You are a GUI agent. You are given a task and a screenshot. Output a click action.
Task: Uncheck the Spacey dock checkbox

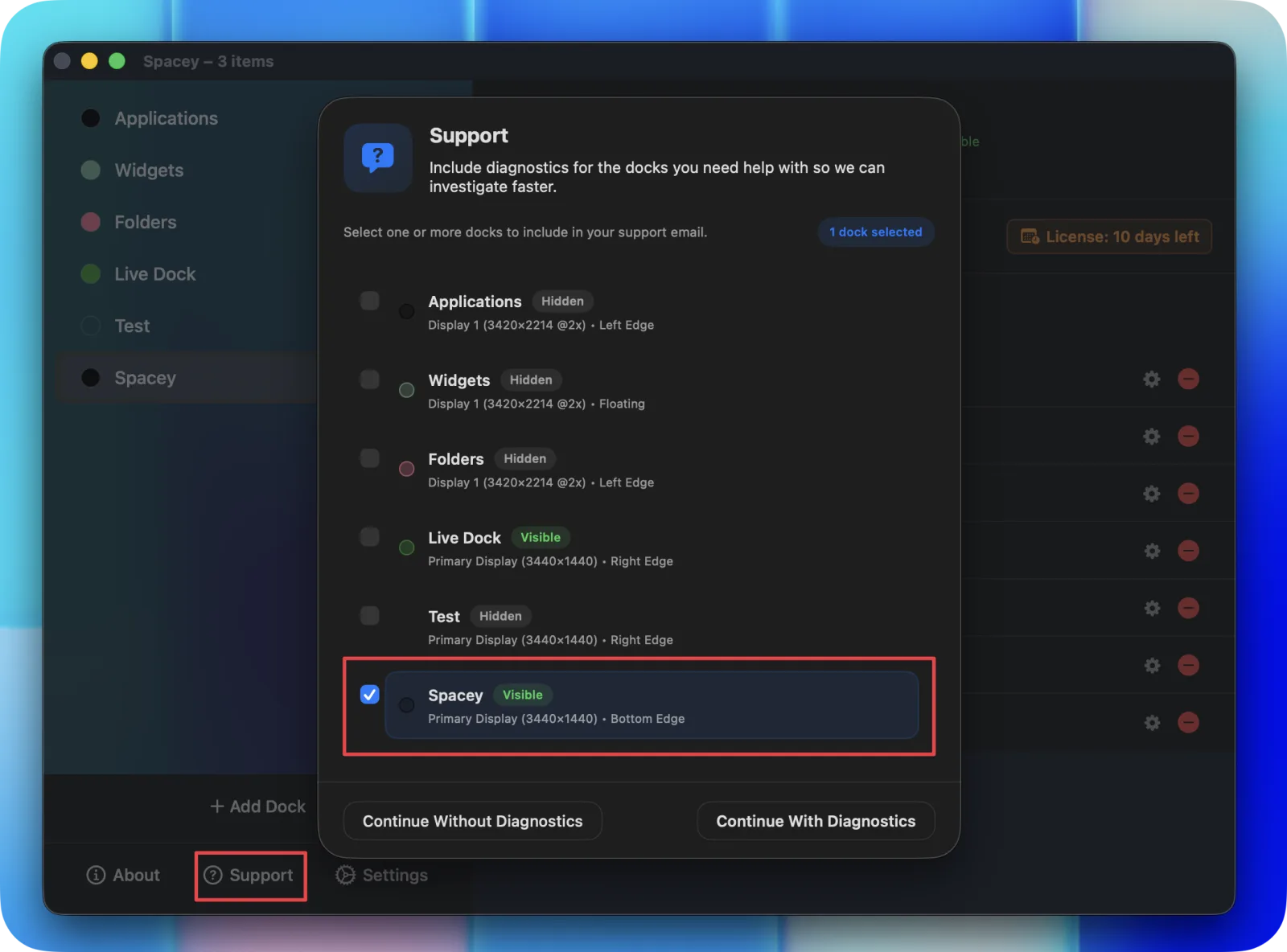point(369,695)
